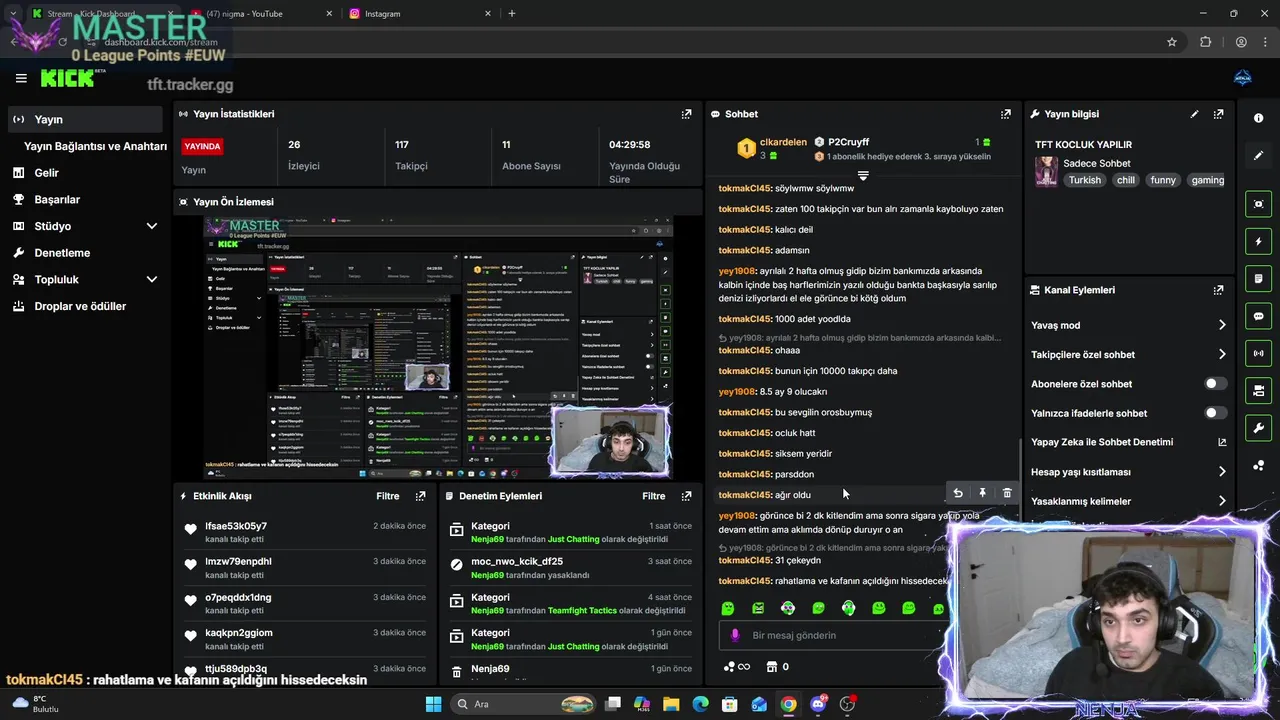Open the hamburger navigation menu
This screenshot has width=1280, height=720.
(x=21, y=78)
